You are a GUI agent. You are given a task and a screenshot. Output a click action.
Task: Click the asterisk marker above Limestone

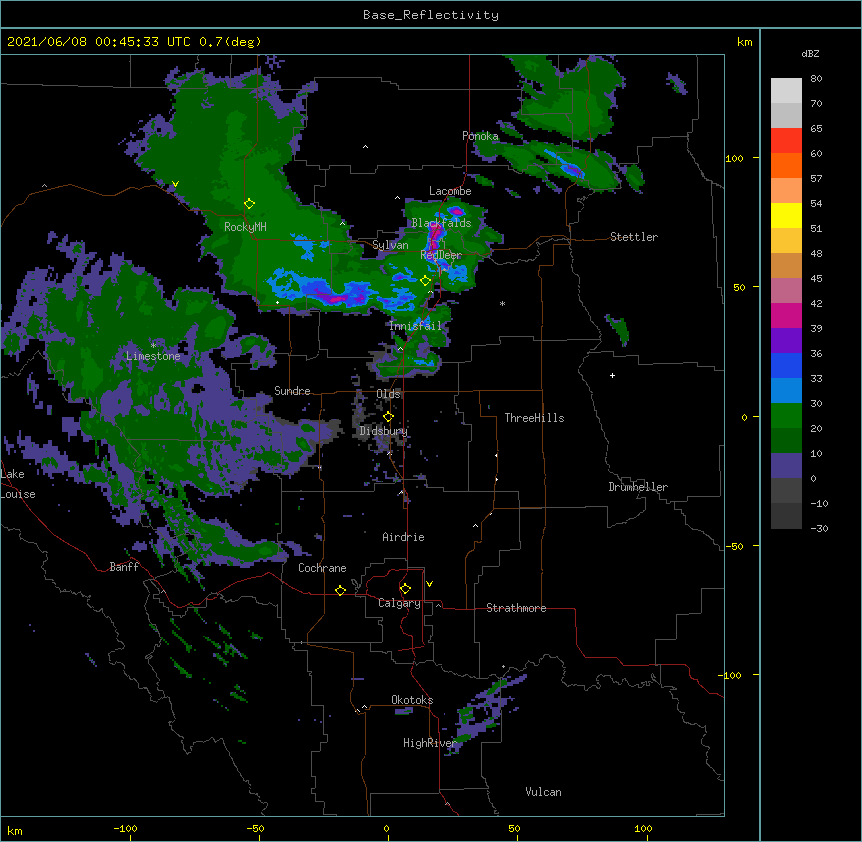click(x=153, y=345)
